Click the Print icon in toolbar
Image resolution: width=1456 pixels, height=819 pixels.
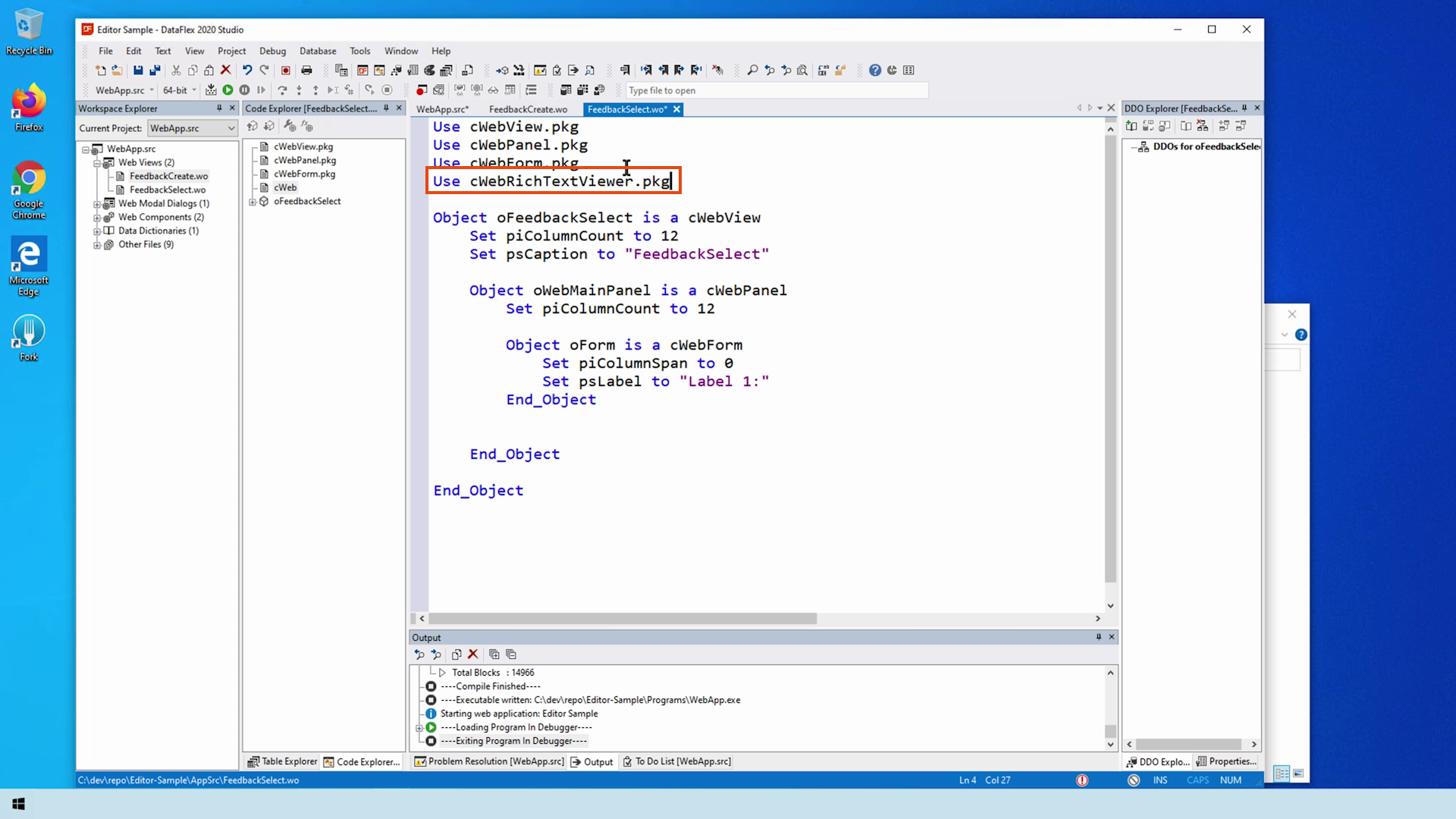point(306,71)
